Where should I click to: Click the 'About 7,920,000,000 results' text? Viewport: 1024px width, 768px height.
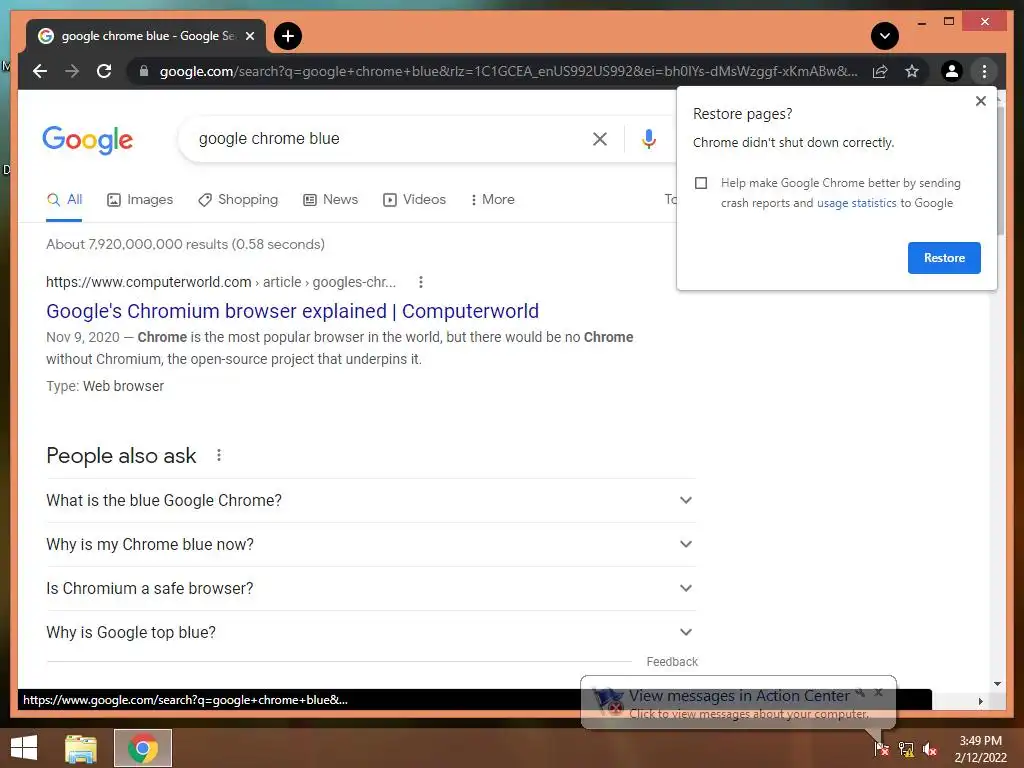(185, 244)
